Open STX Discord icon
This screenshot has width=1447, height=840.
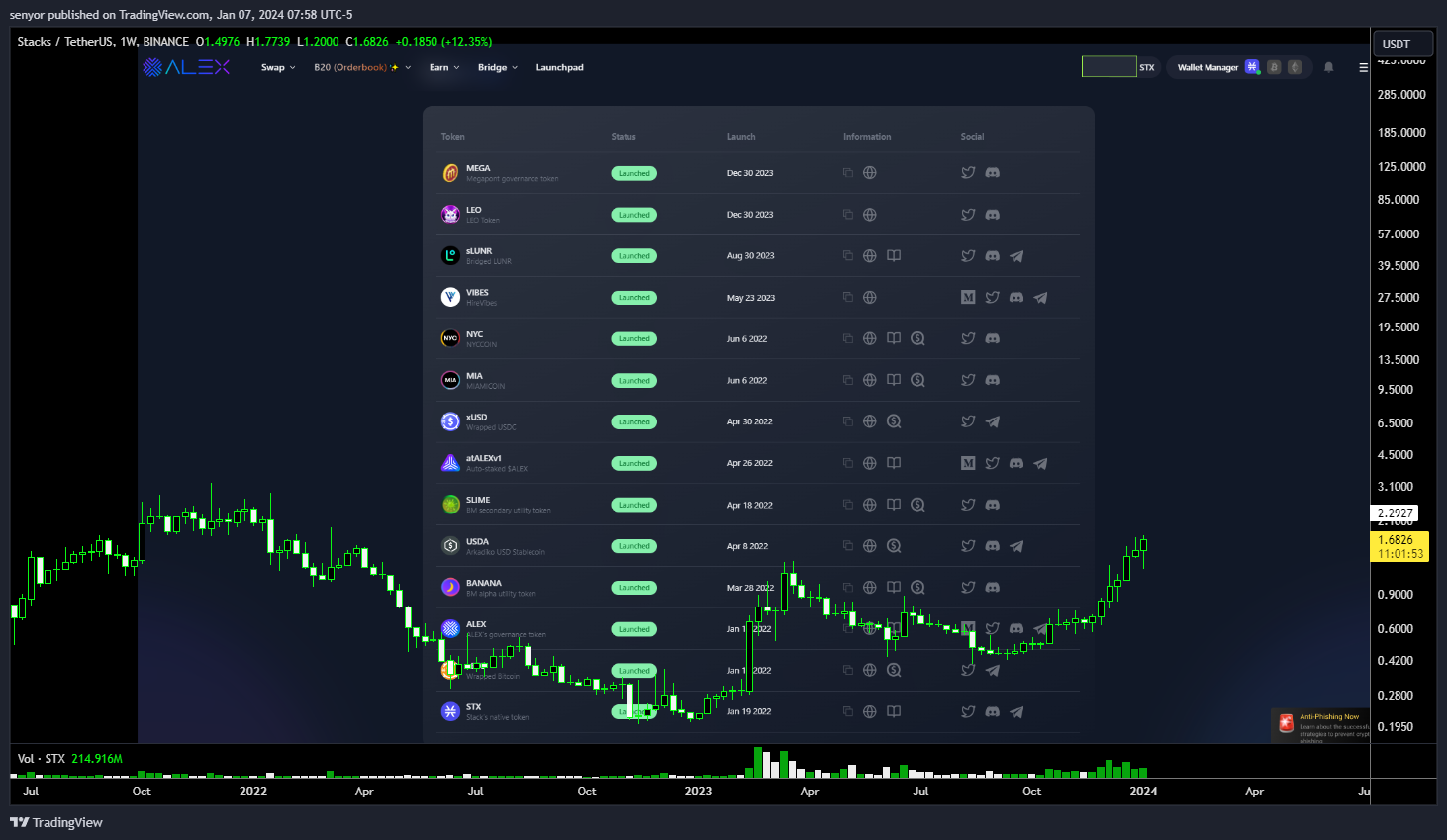993,711
